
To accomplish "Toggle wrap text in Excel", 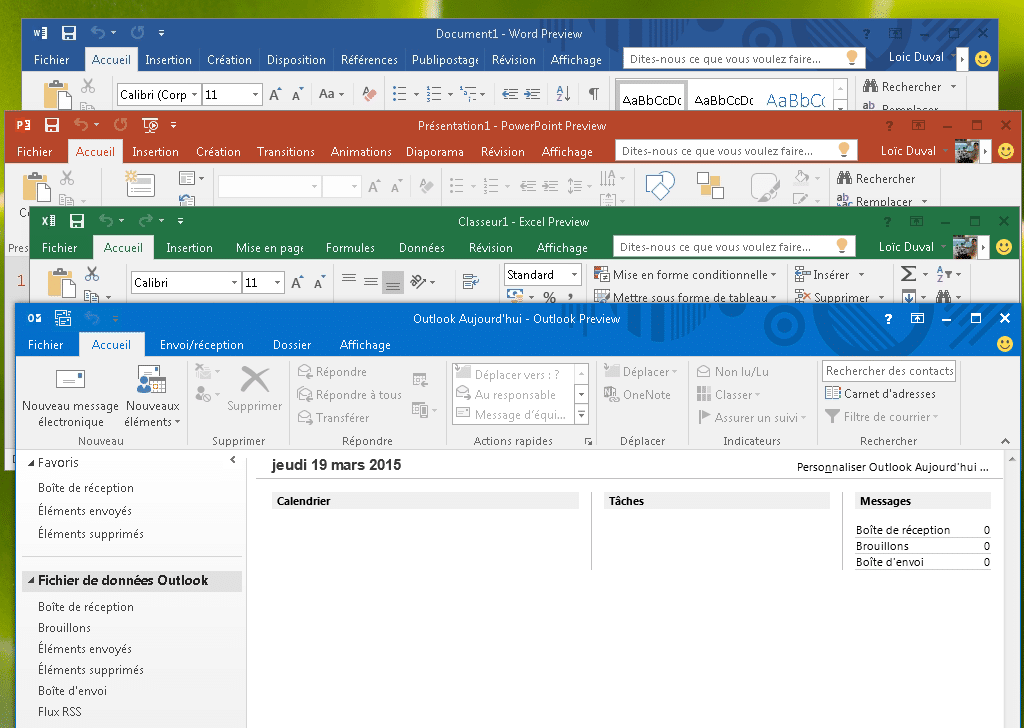I will pyautogui.click(x=470, y=281).
